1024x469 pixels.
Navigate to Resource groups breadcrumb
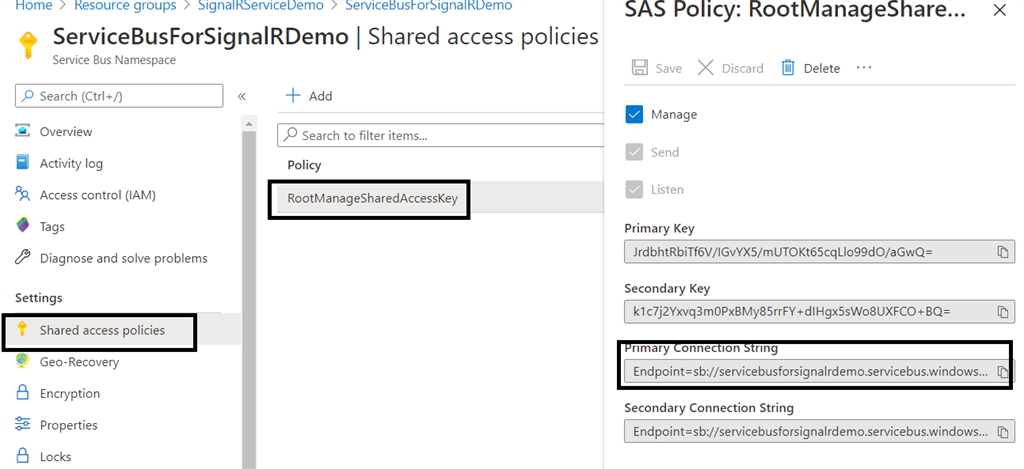click(125, 6)
